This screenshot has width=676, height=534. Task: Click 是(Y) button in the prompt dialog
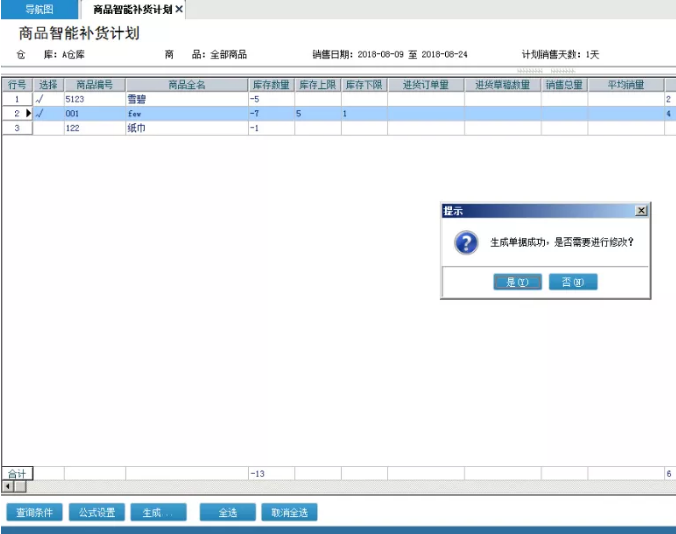click(x=517, y=282)
